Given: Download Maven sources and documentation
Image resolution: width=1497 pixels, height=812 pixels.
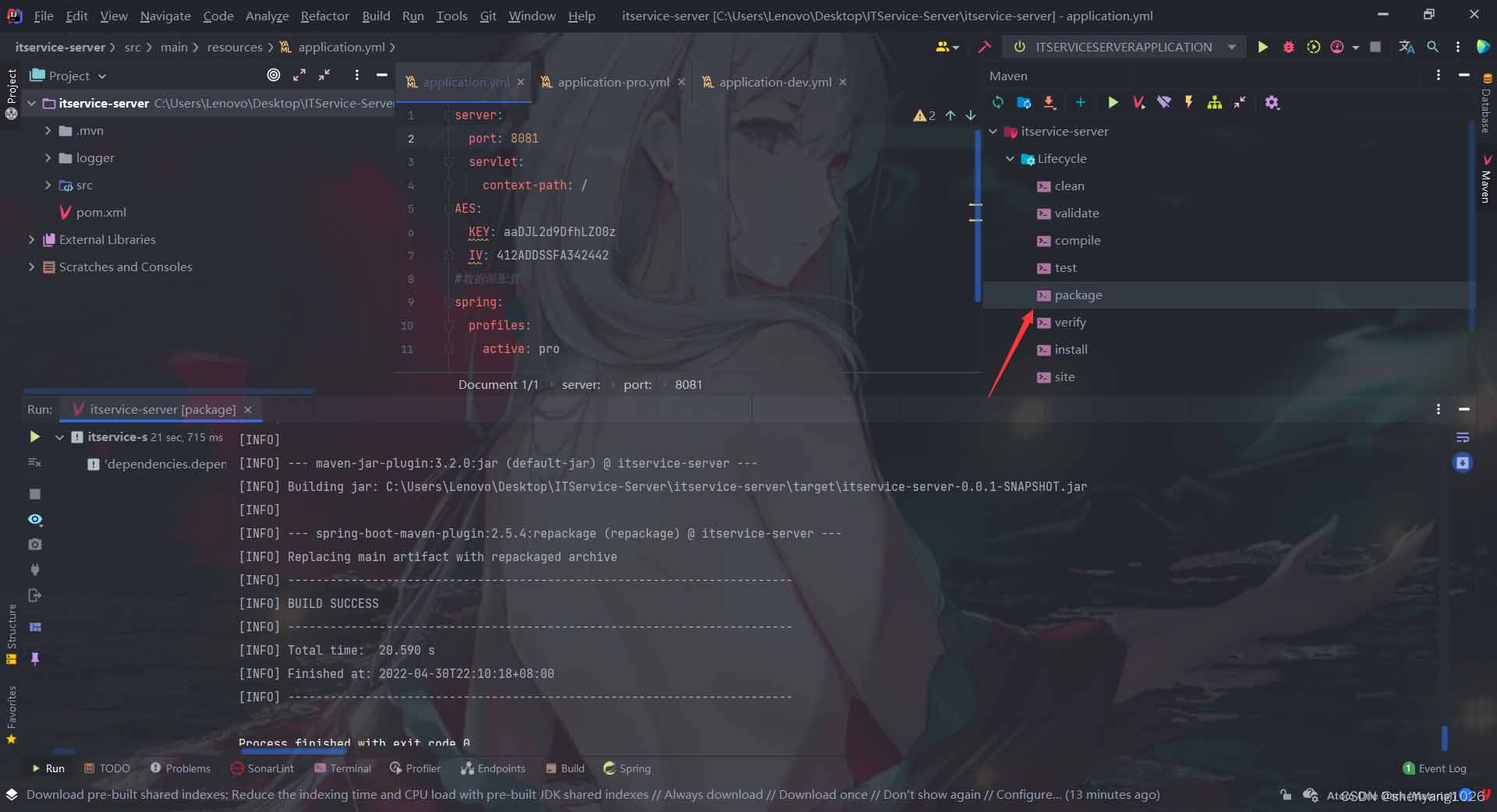Looking at the screenshot, I should [1050, 102].
